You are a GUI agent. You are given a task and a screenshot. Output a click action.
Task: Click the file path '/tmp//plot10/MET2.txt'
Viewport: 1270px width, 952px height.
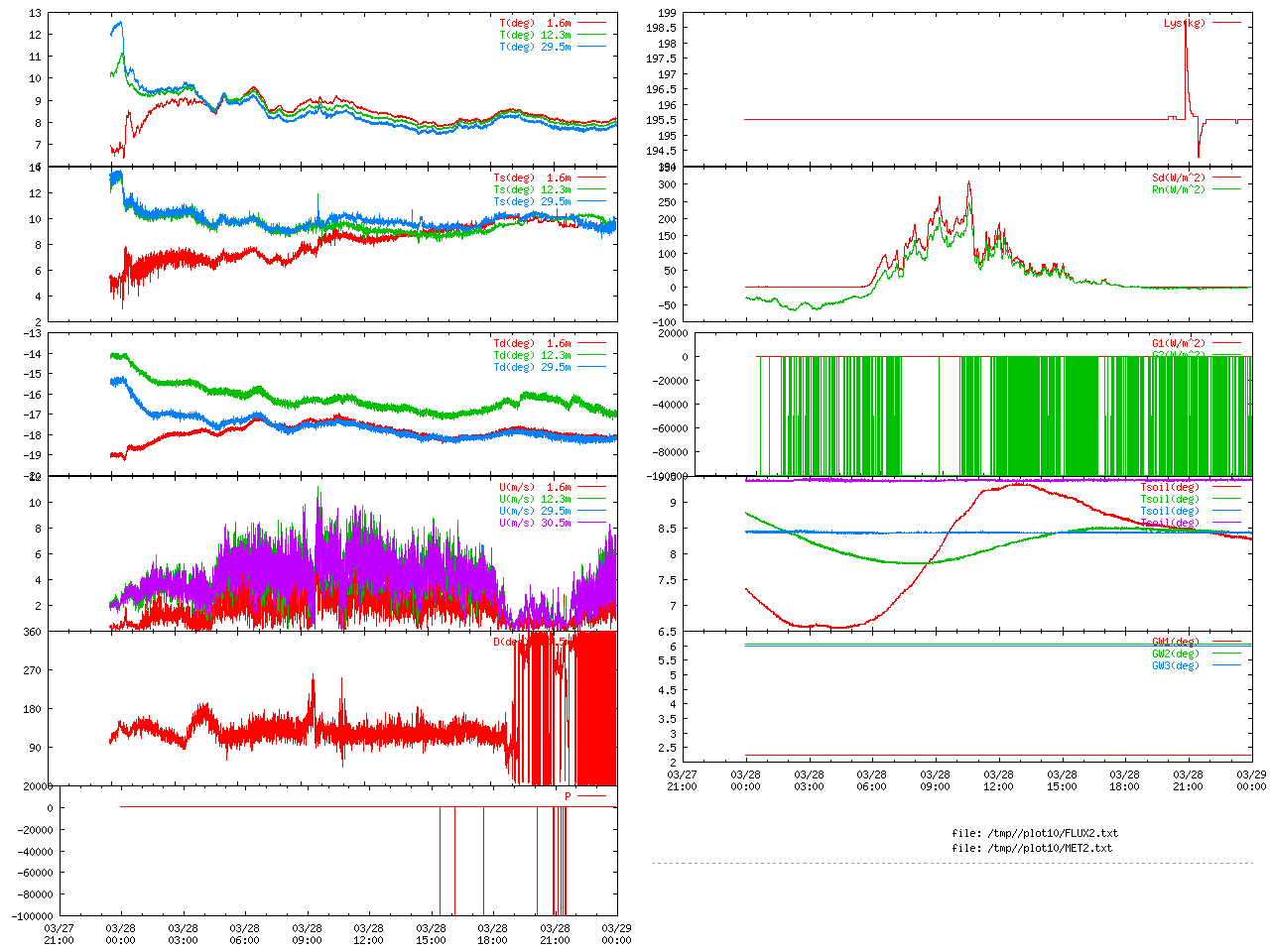1049,848
